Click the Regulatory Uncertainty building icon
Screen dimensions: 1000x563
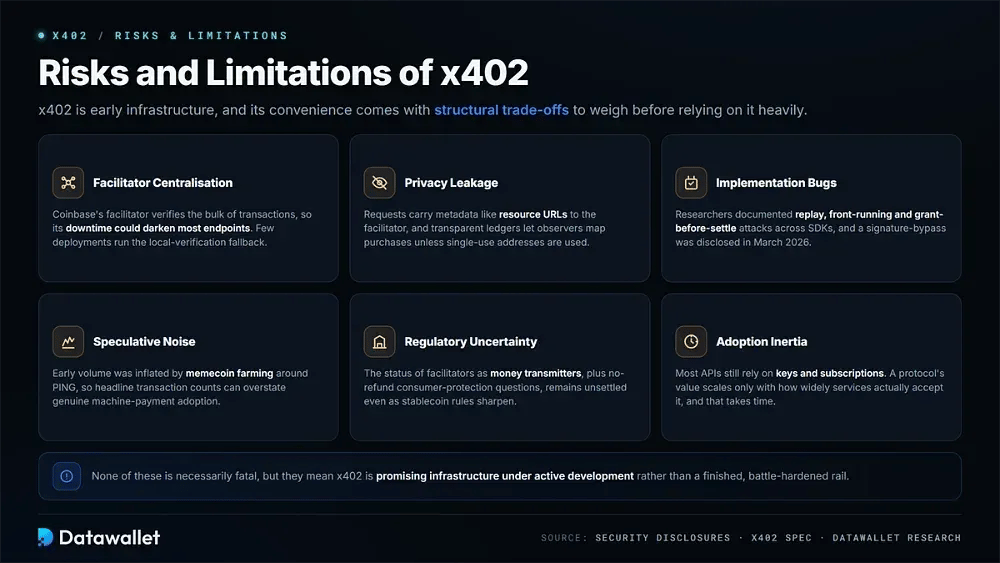379,342
